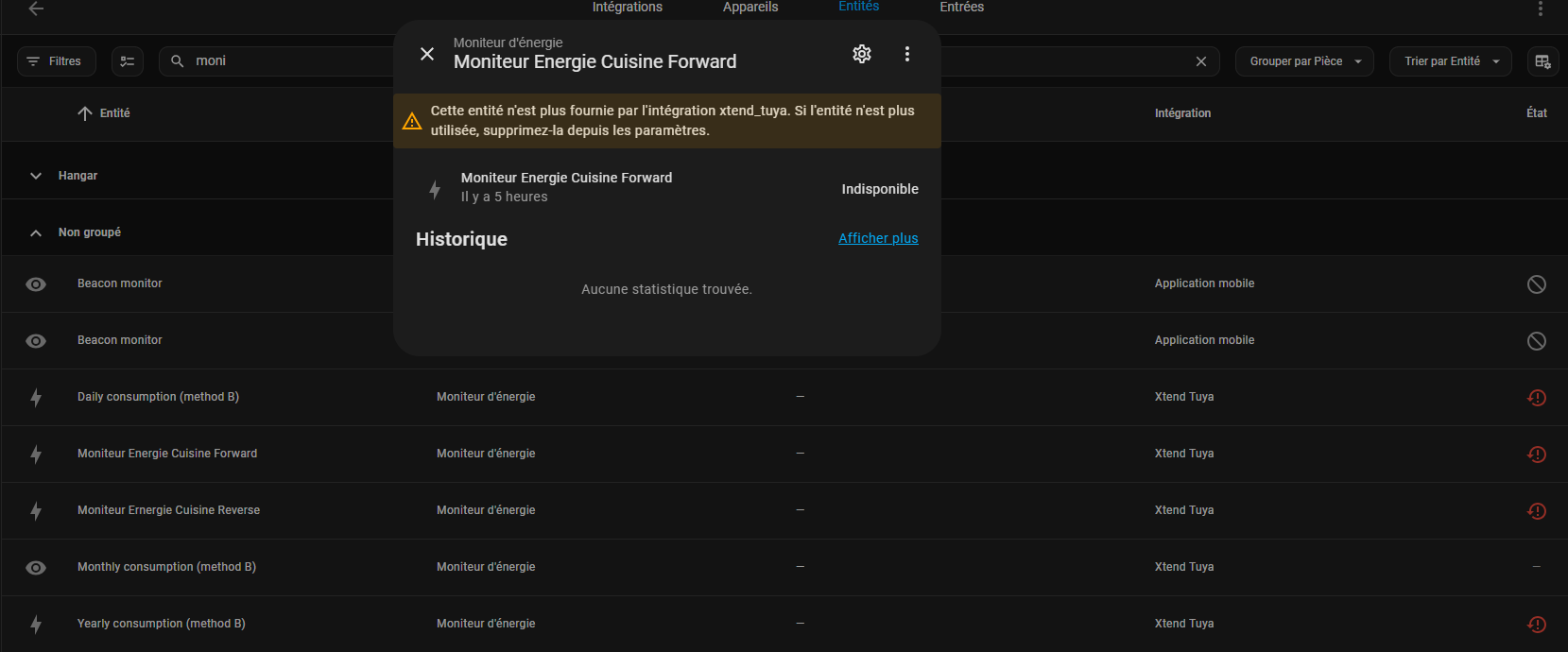Switch to Appareils tab
Screen dimensions: 1568x652
pos(750,8)
